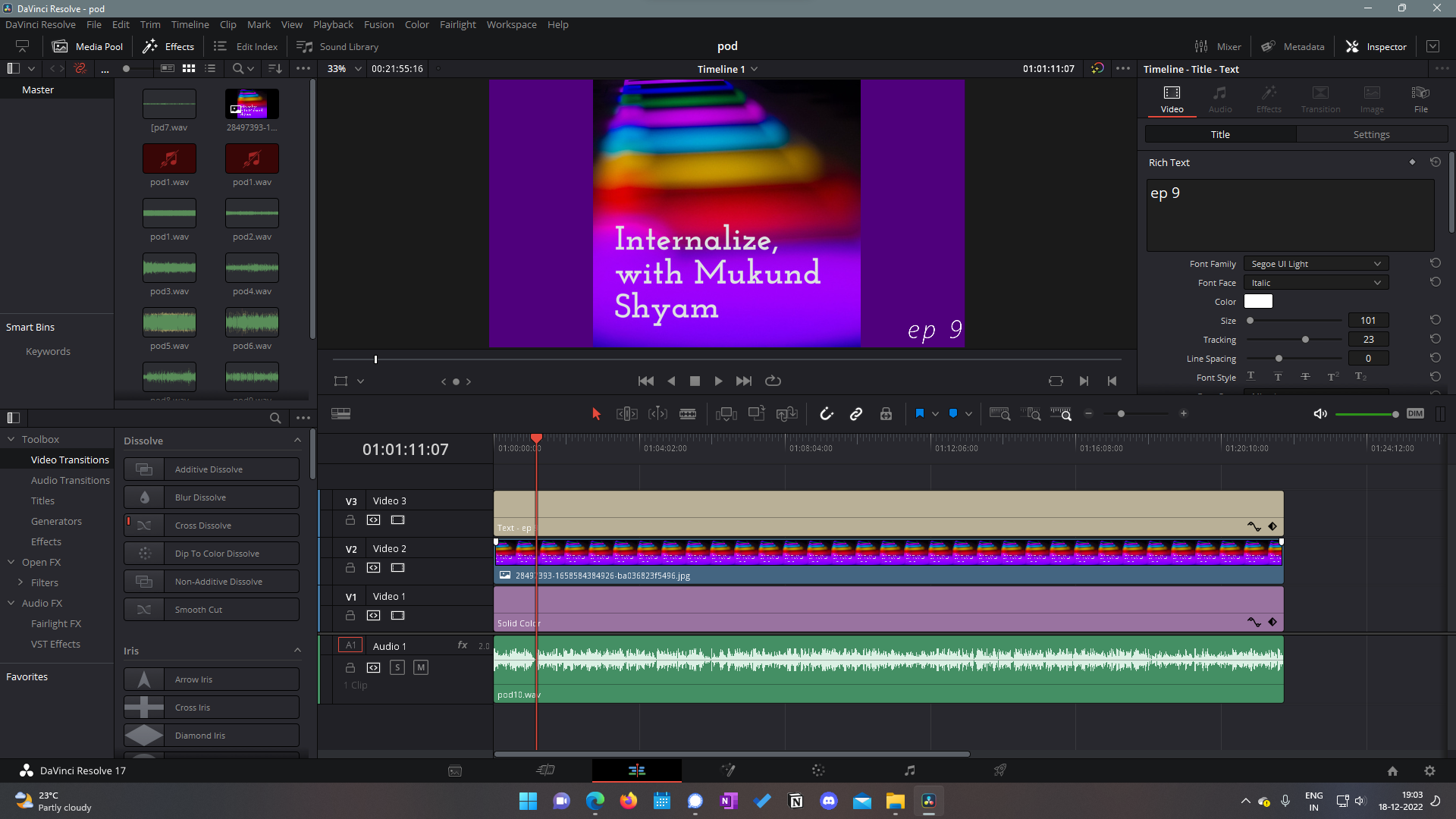Screen dimensions: 1456x819
Task: Collapse the Dissolve transitions section
Action: coord(297,441)
